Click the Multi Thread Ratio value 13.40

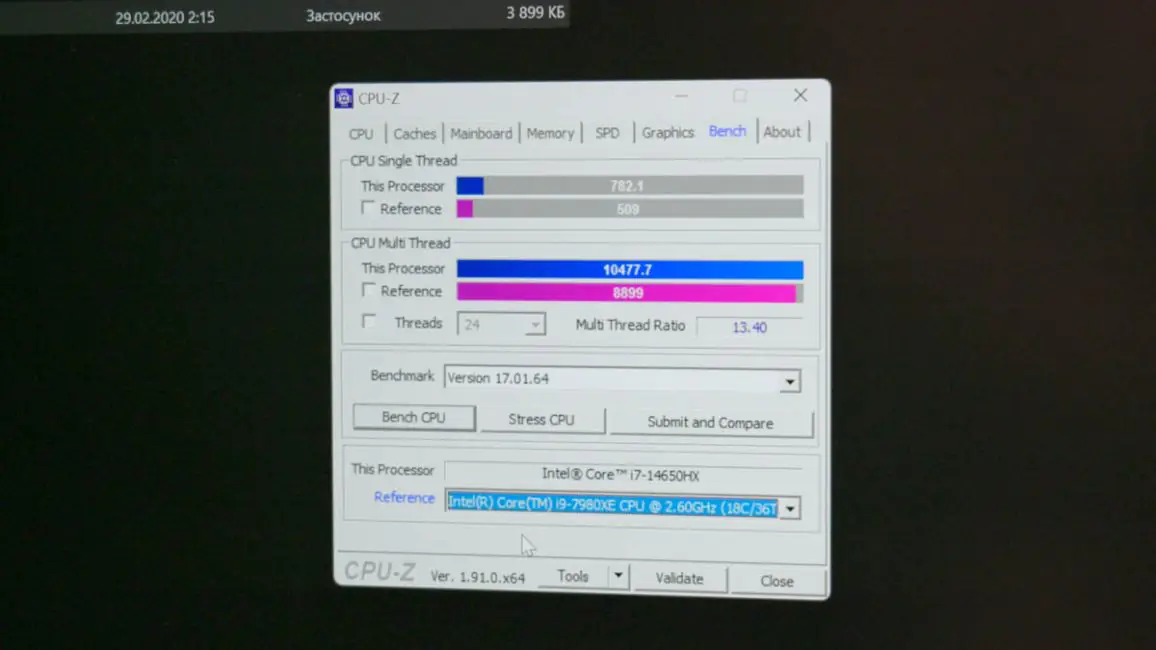pyautogui.click(x=749, y=326)
